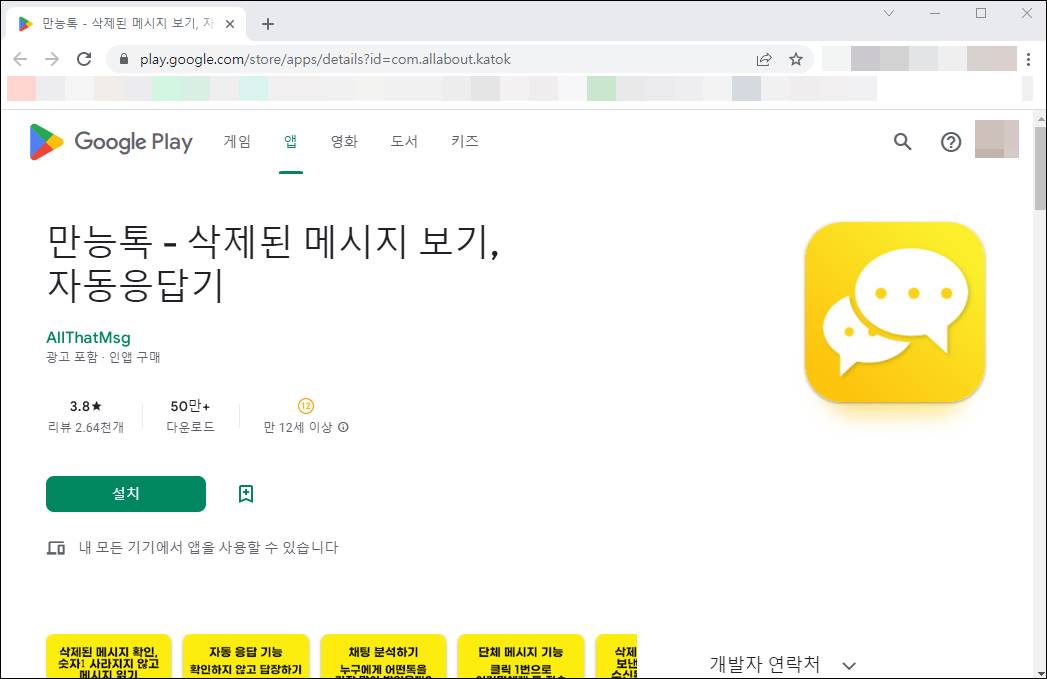Screen dimensions: 1047x679
Task: Bookmark this page with star icon
Action: point(795,59)
